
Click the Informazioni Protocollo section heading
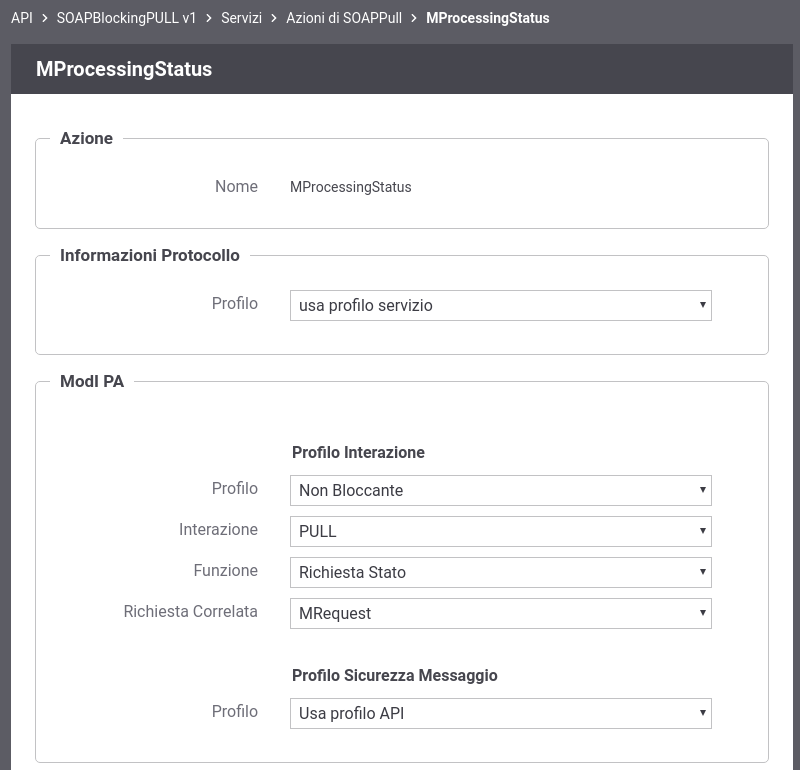click(149, 255)
